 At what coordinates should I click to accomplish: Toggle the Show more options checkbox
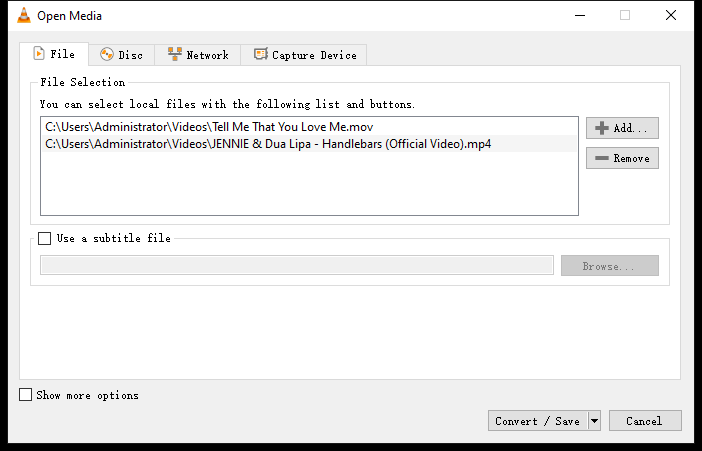[26, 395]
